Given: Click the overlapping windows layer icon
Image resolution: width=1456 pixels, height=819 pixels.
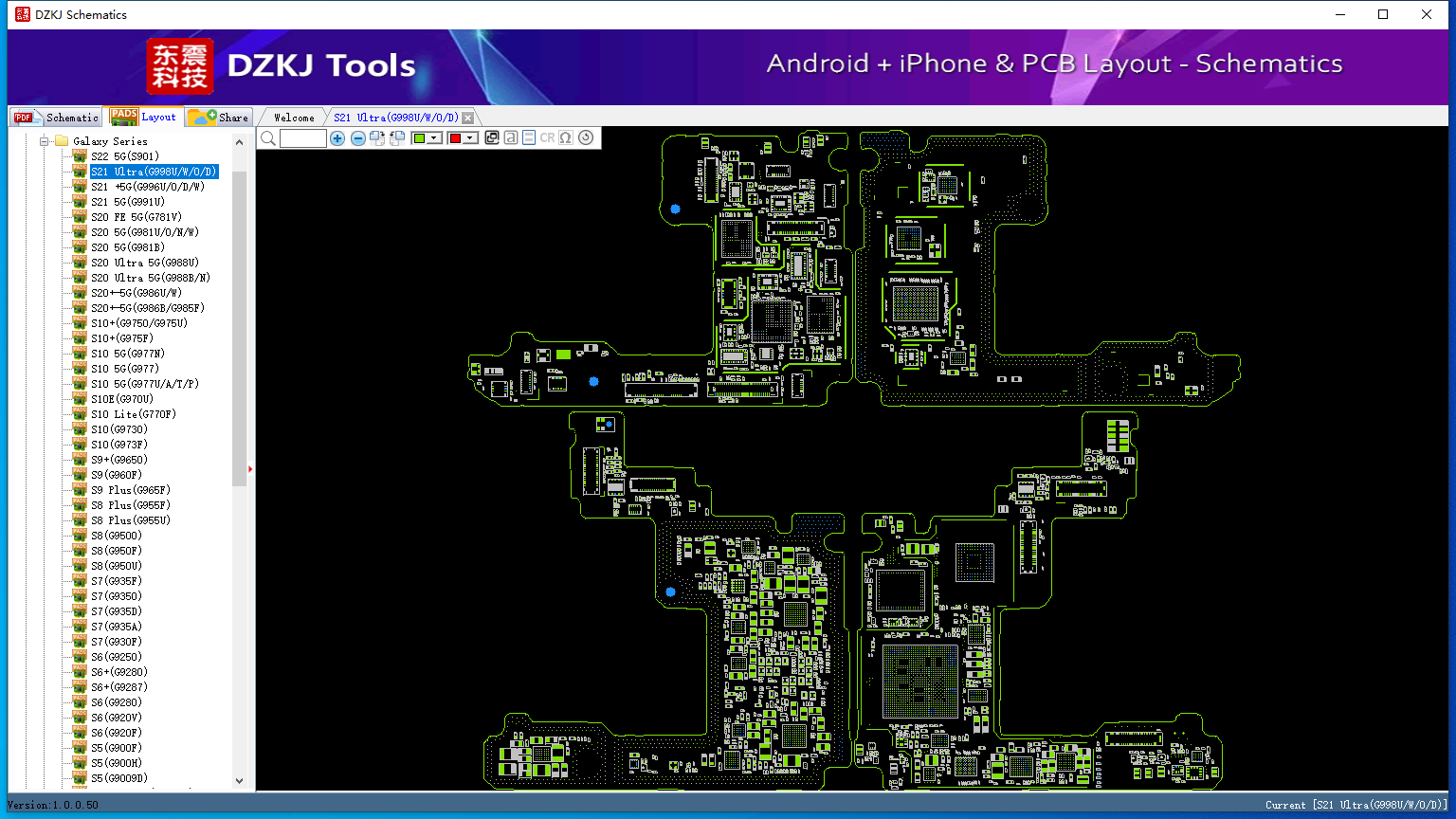Looking at the screenshot, I should point(492,137).
